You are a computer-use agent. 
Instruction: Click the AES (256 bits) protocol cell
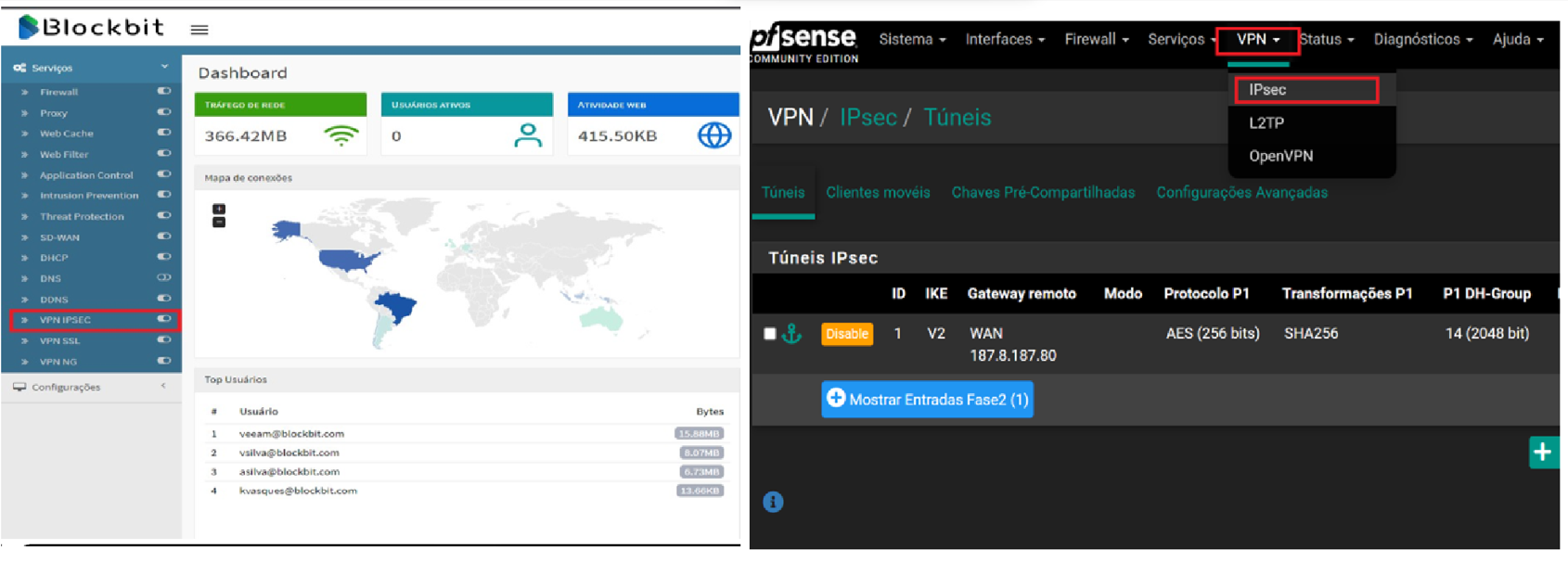[1213, 333]
